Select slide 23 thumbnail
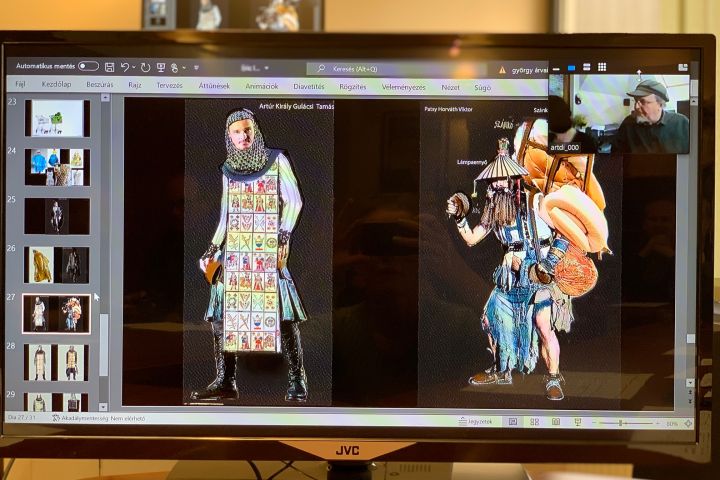This screenshot has width=720, height=480. tap(57, 118)
